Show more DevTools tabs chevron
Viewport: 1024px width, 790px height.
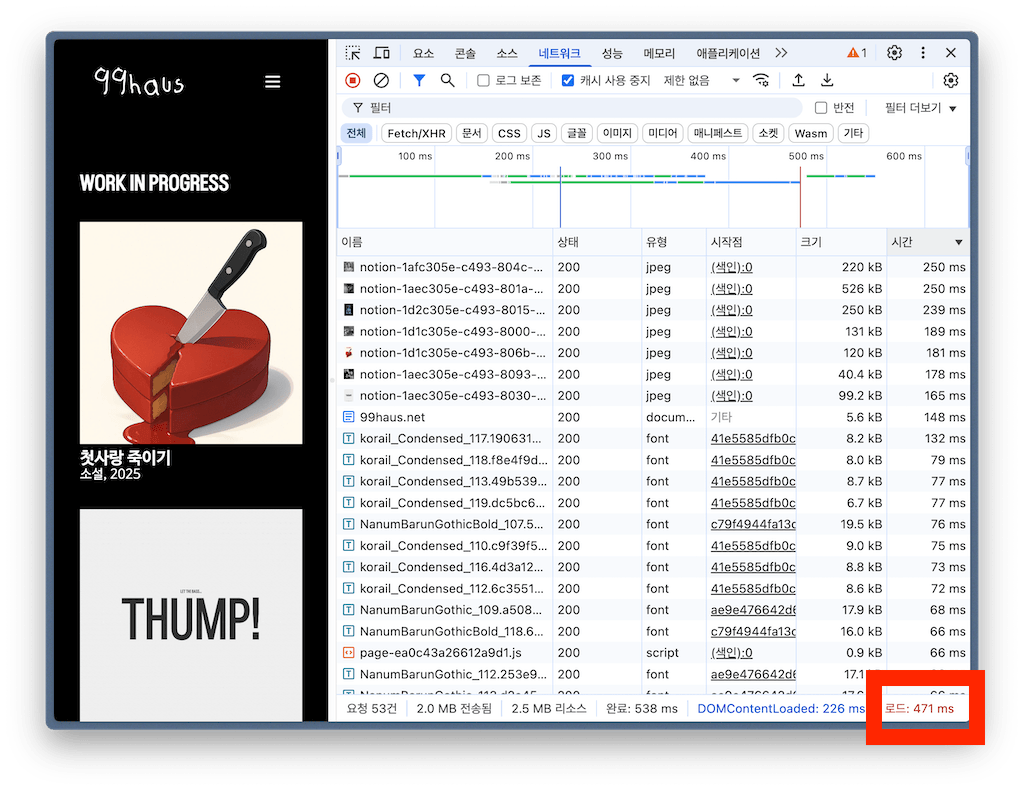[781, 53]
